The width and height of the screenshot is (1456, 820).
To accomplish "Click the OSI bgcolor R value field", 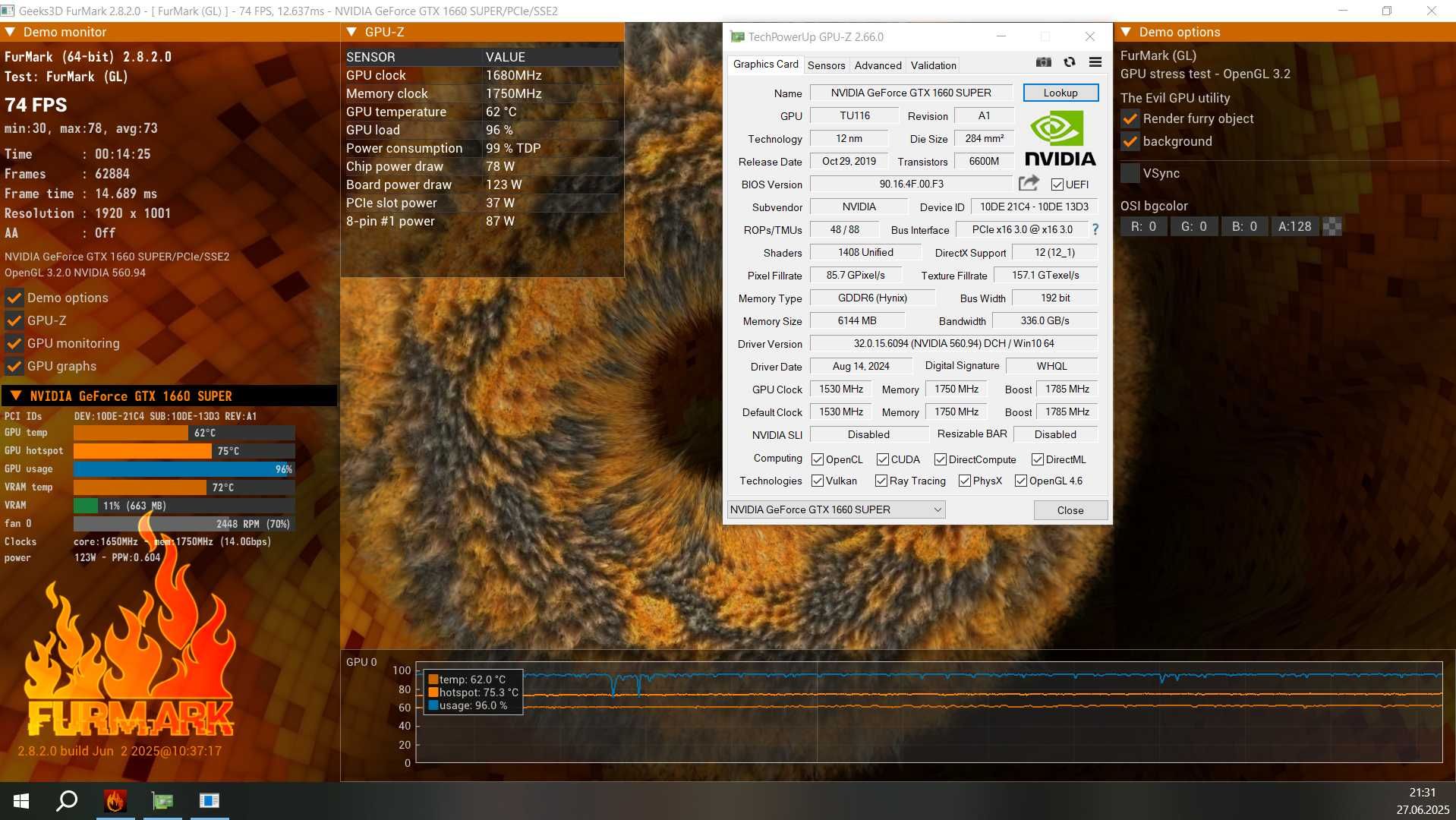I will click(x=1143, y=226).
